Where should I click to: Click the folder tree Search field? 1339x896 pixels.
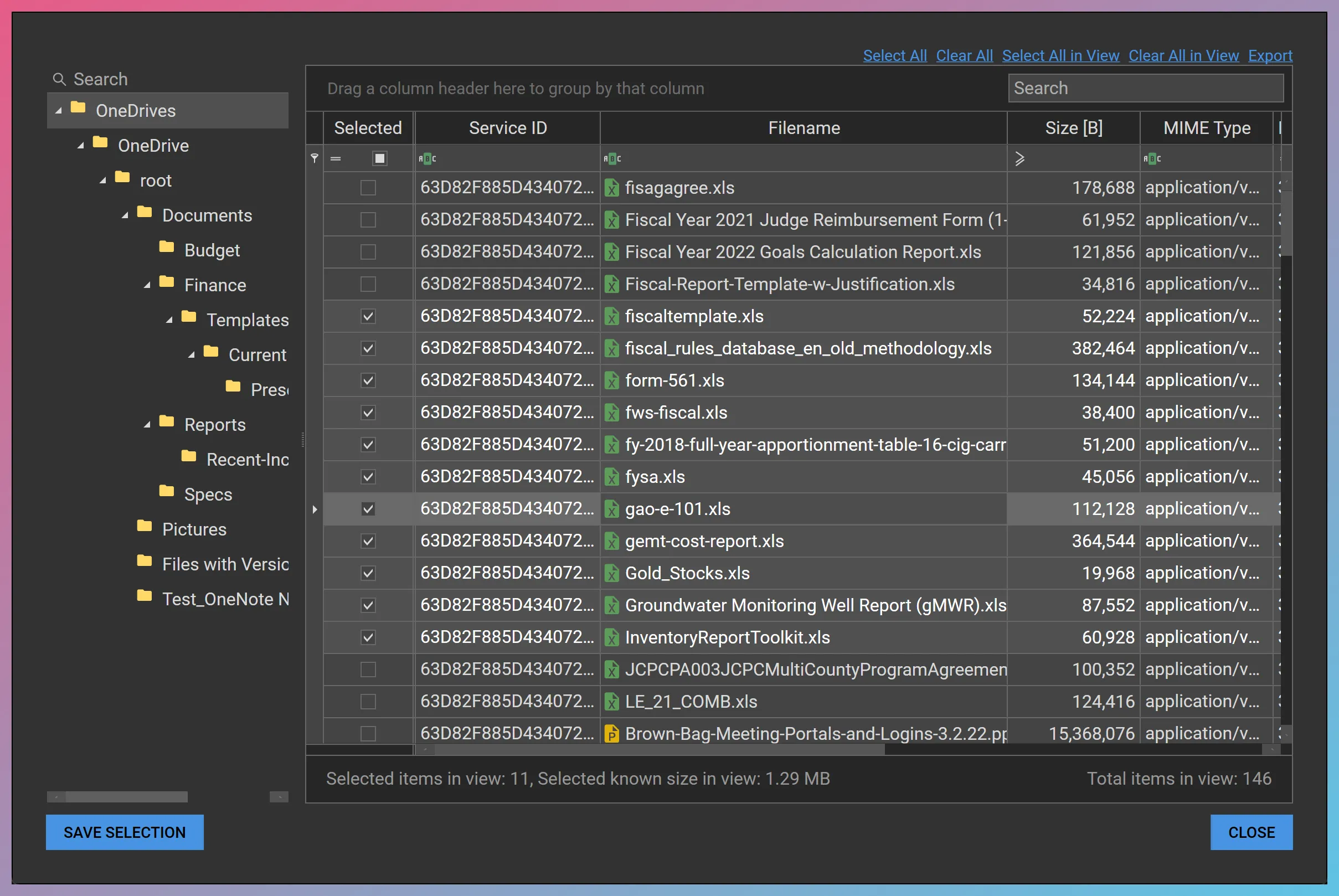(167, 79)
